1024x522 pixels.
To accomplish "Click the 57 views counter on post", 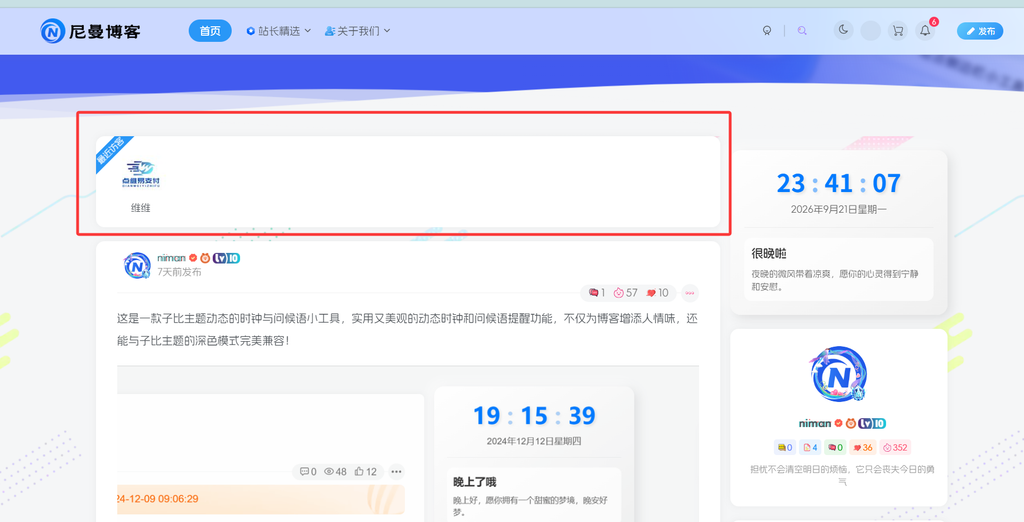I will (625, 293).
